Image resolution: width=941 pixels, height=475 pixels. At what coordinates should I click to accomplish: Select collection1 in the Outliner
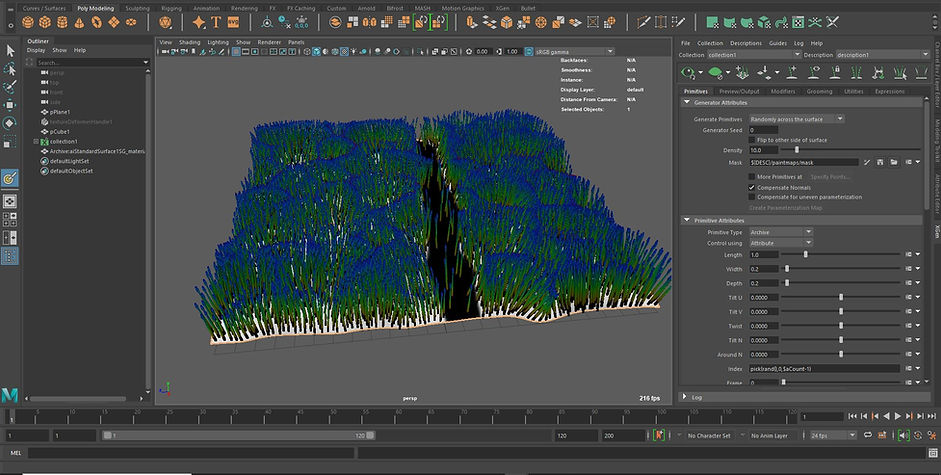coord(63,142)
